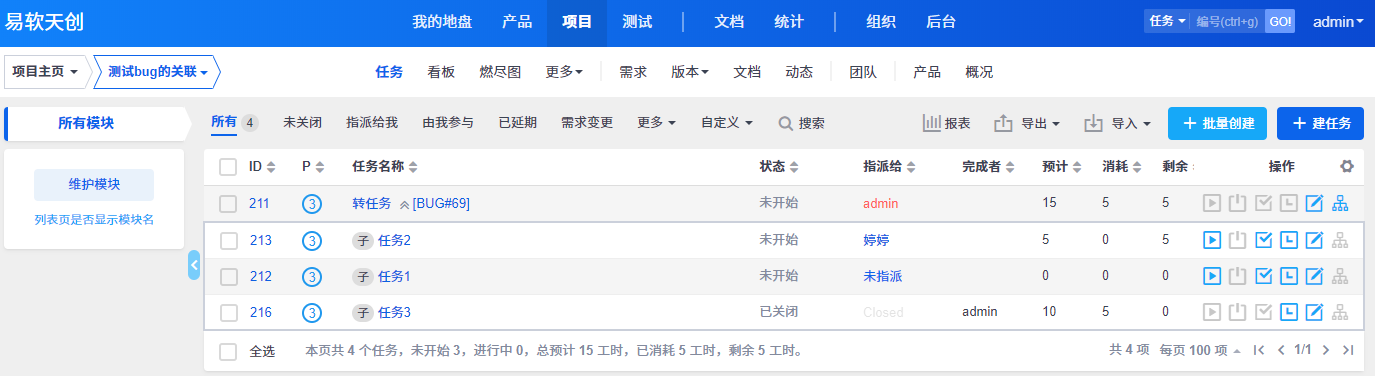Tick the checkbox for task 216

click(228, 312)
